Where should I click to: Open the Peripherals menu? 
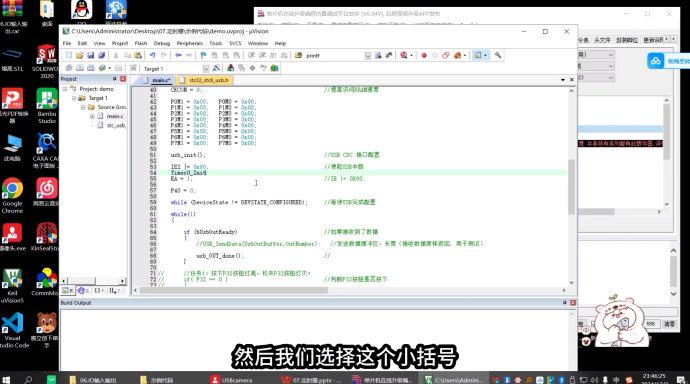tap(190, 44)
